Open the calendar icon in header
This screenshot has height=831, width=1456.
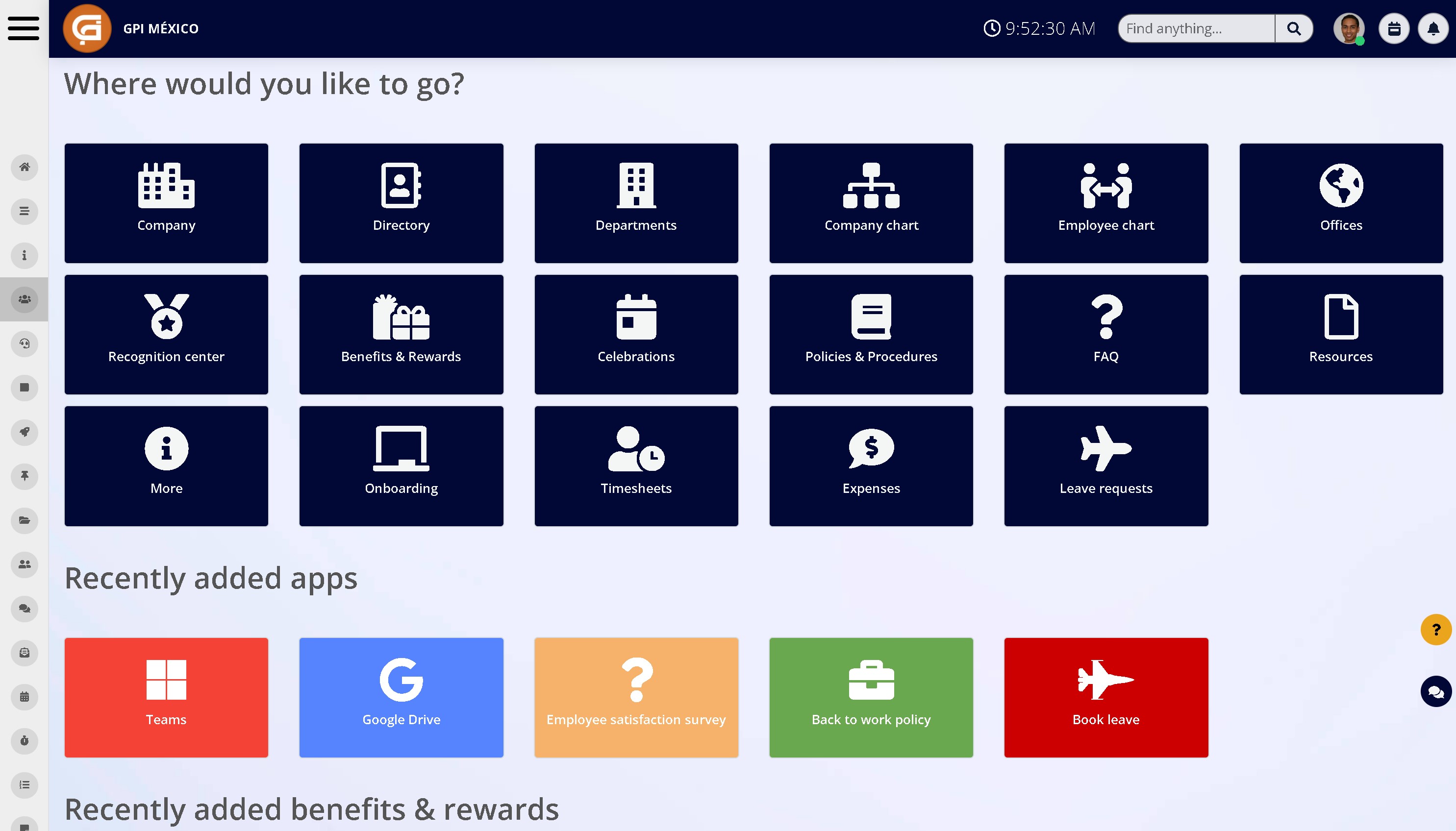pyautogui.click(x=1394, y=28)
